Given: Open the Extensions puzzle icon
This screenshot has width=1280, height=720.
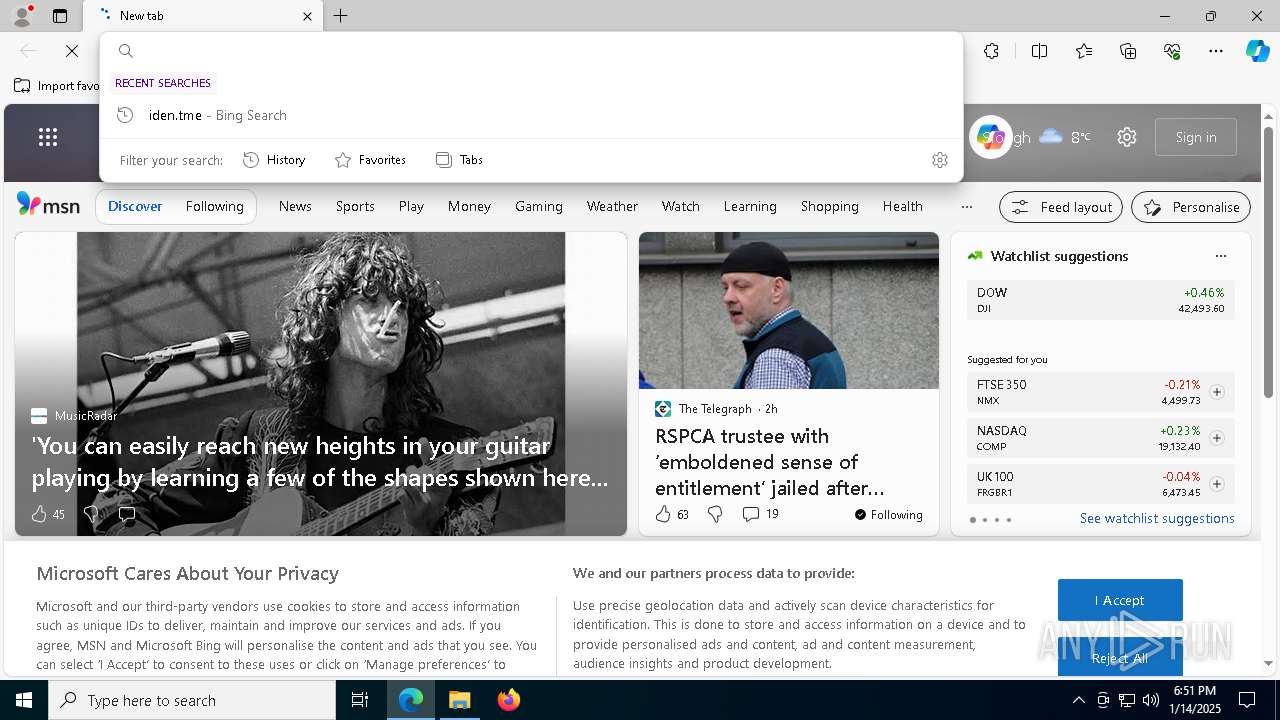Looking at the screenshot, I should [x=991, y=51].
